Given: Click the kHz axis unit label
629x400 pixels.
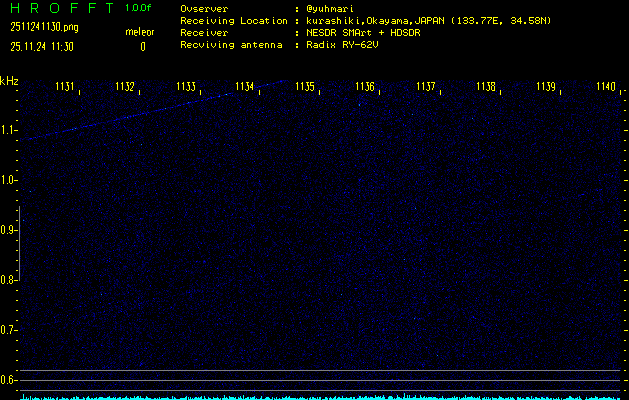Looking at the screenshot, I should (9, 81).
